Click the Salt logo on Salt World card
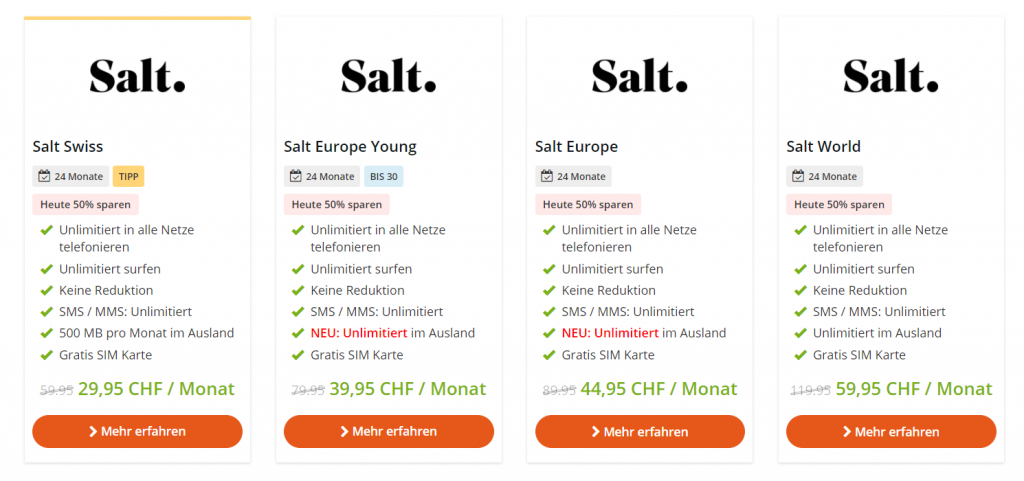 point(891,76)
